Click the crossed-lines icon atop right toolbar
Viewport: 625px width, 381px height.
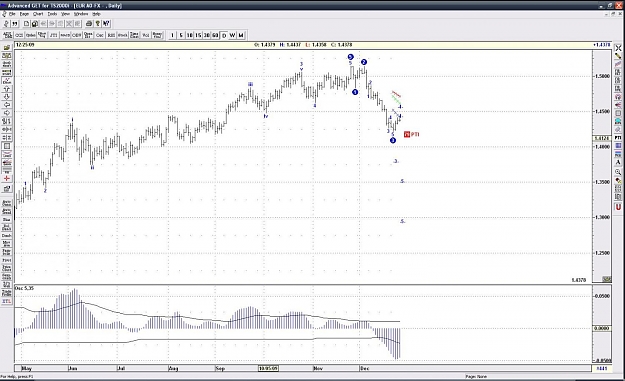pyautogui.click(x=618, y=48)
